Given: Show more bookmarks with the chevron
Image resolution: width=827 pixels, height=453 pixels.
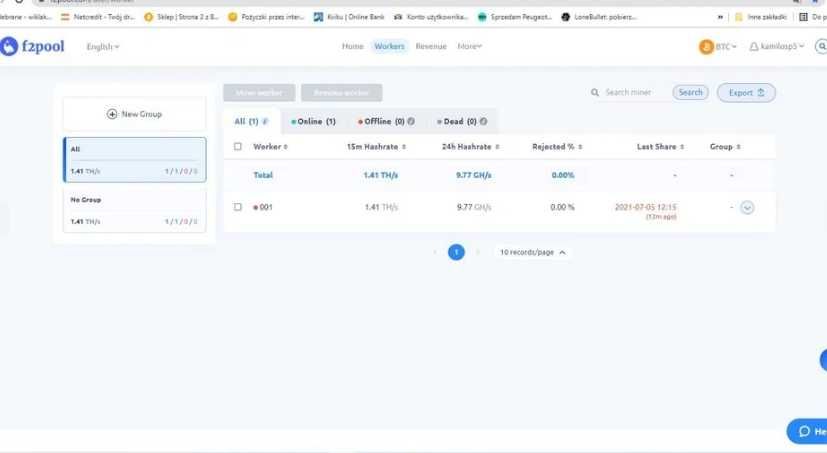Looking at the screenshot, I should [720, 17].
